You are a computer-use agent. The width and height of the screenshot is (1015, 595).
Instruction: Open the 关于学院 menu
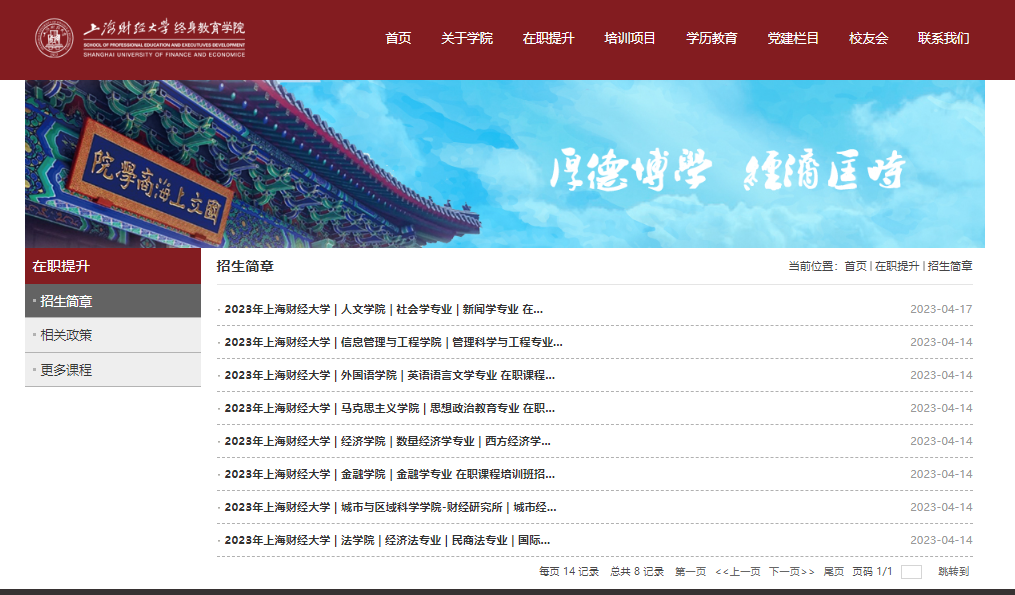467,38
